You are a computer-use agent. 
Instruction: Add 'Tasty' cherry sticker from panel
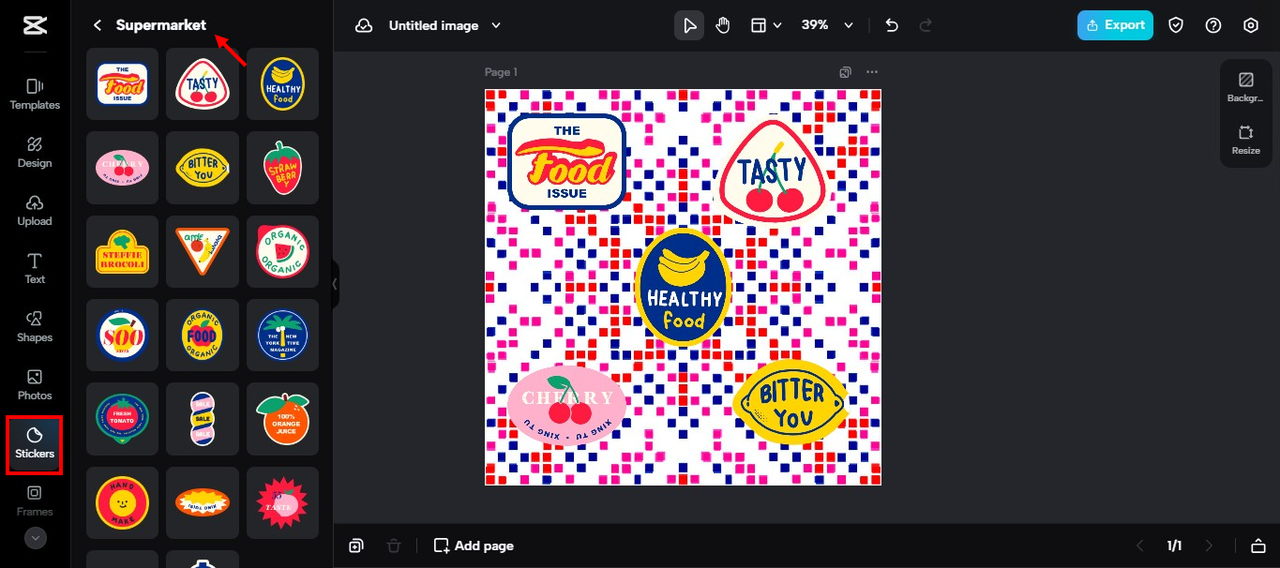[x=202, y=84]
